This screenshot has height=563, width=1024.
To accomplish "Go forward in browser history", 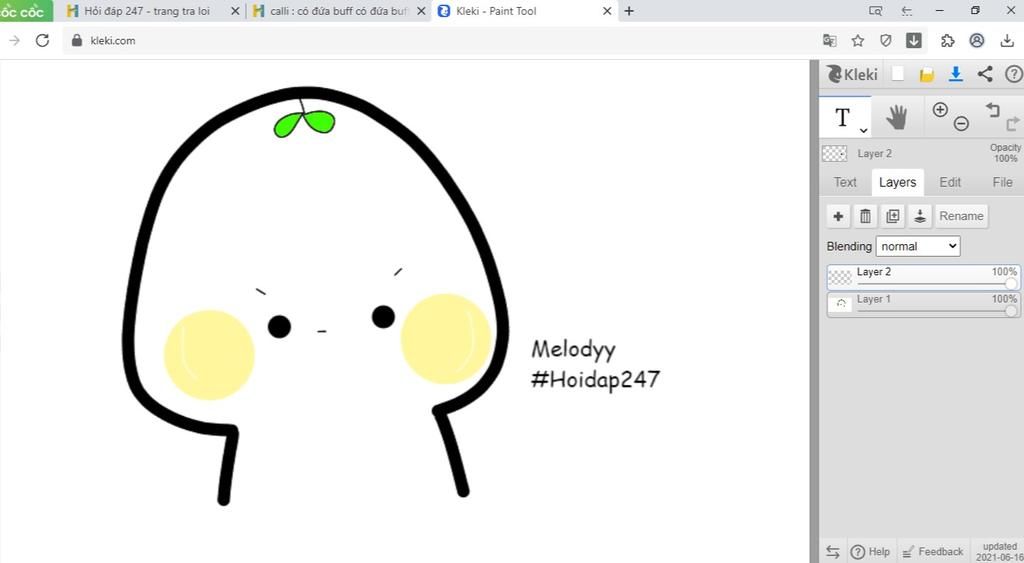I will (14, 40).
